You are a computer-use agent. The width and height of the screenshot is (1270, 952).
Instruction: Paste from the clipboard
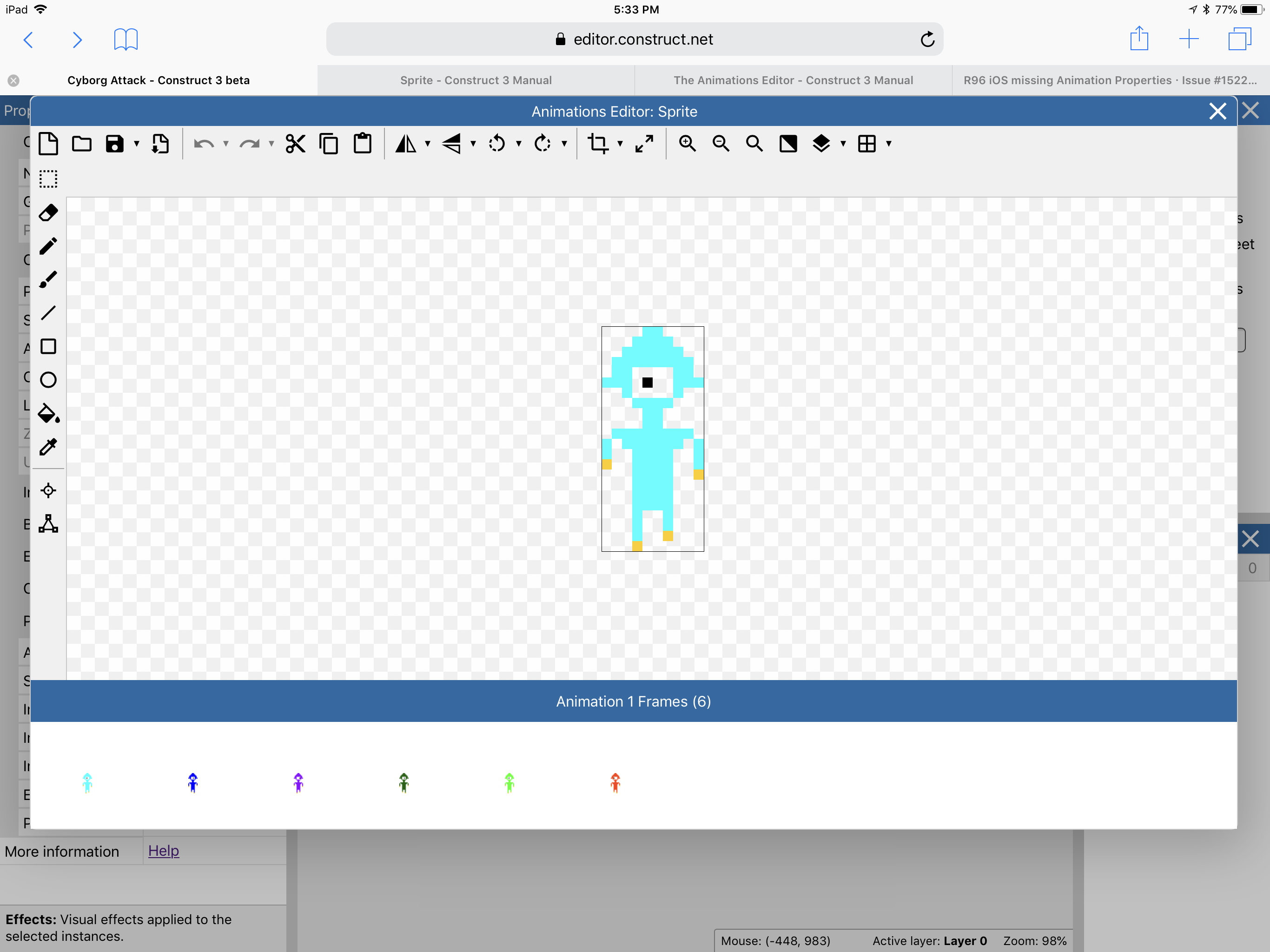point(362,144)
